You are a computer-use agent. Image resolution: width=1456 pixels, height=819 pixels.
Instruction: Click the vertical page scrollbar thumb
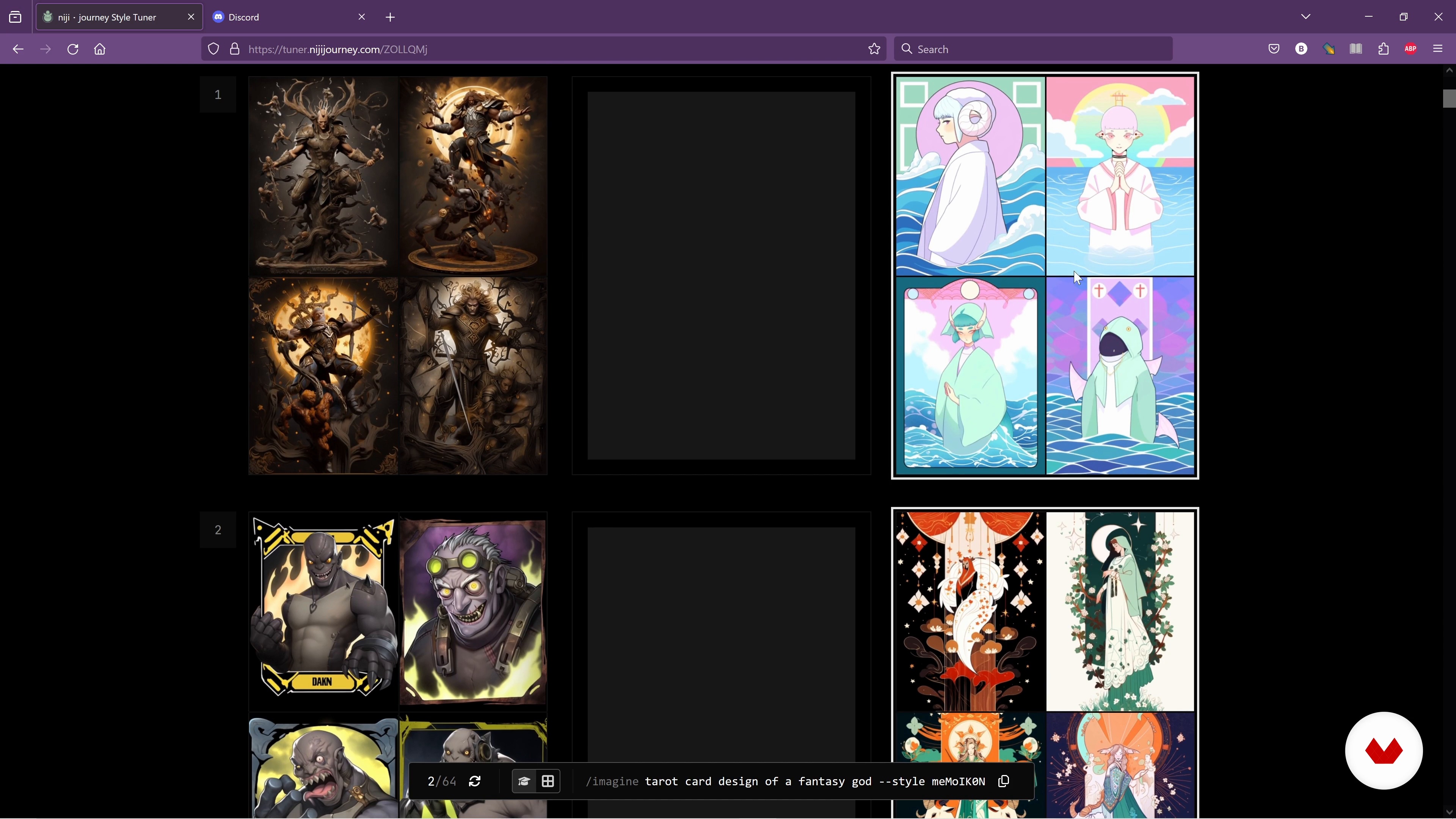[x=1449, y=98]
